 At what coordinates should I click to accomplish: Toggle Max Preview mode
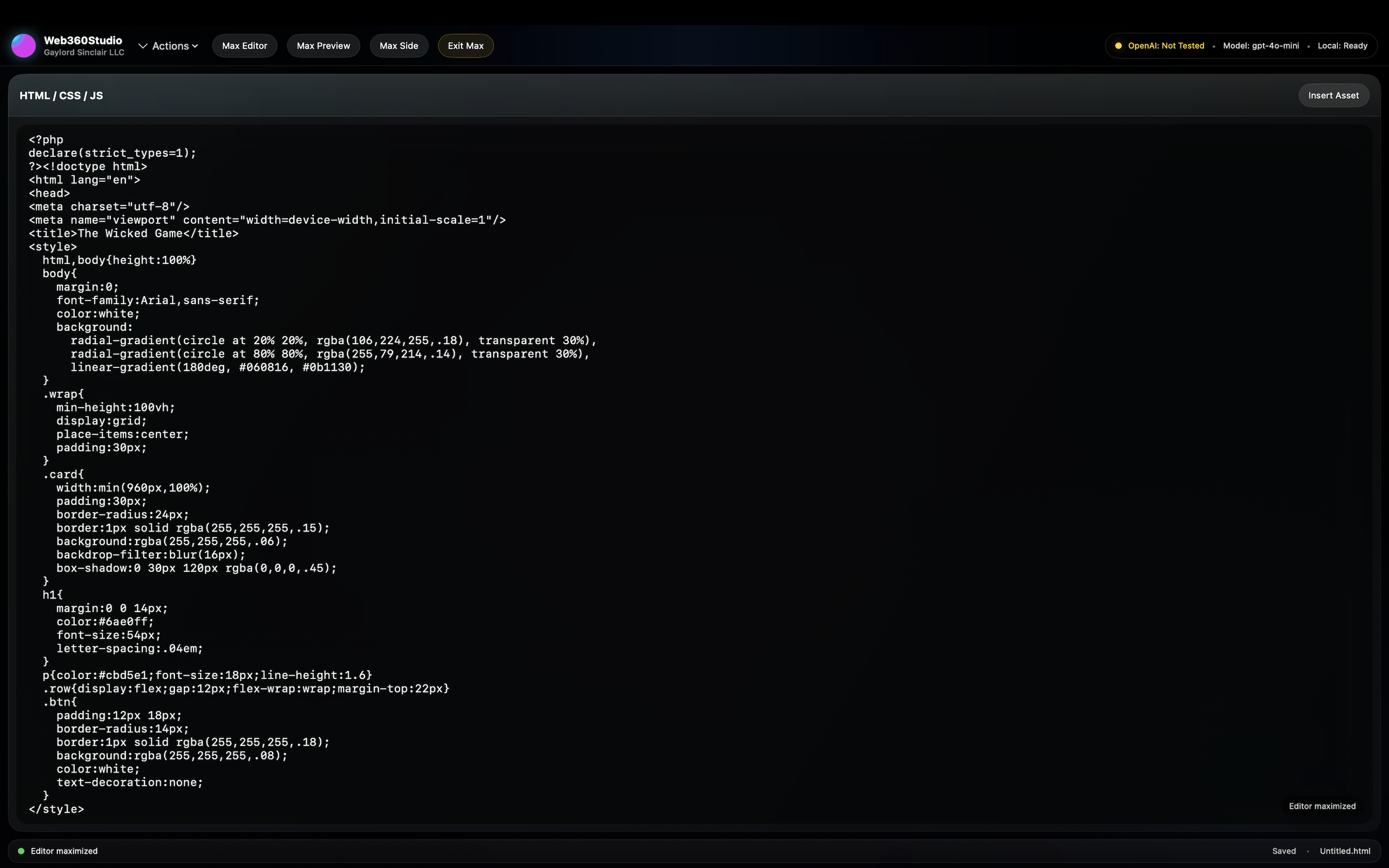pyautogui.click(x=323, y=45)
